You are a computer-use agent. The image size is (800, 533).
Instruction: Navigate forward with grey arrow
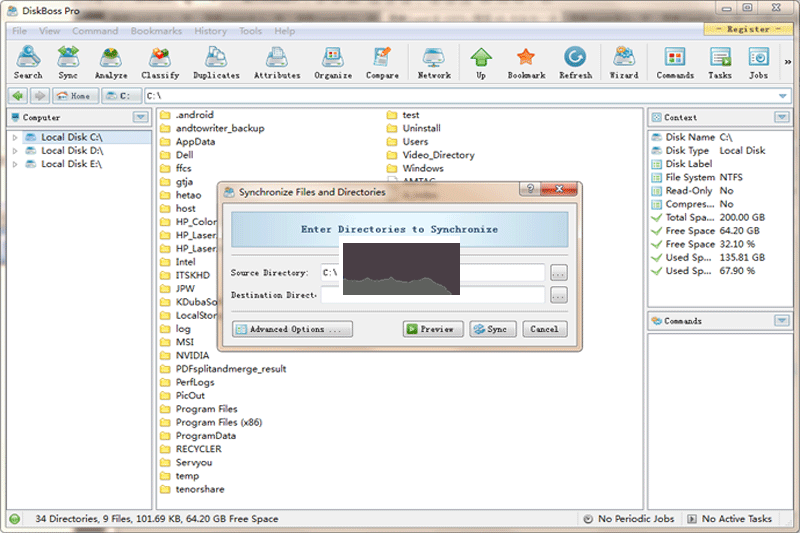[40, 96]
